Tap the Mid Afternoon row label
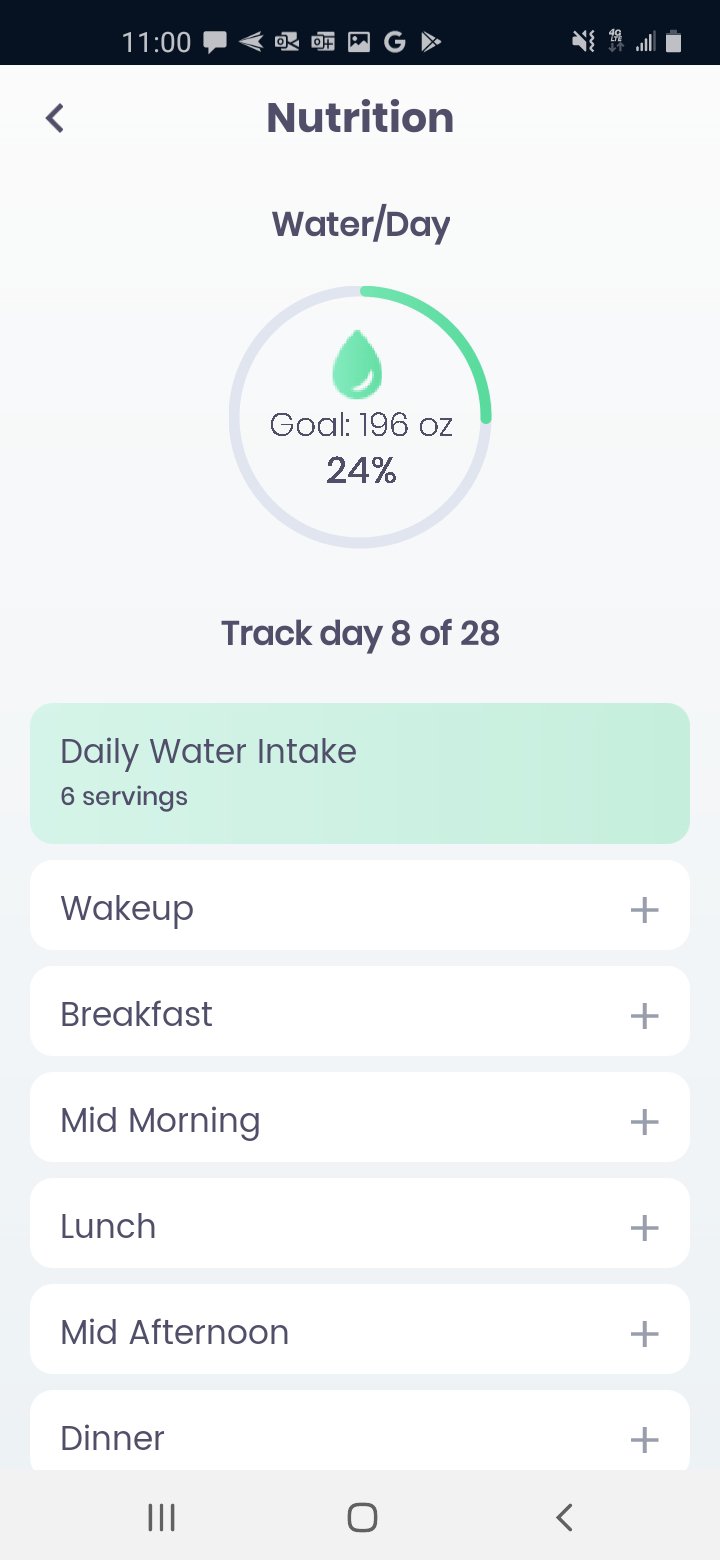The height and width of the screenshot is (1560, 720). (175, 1333)
